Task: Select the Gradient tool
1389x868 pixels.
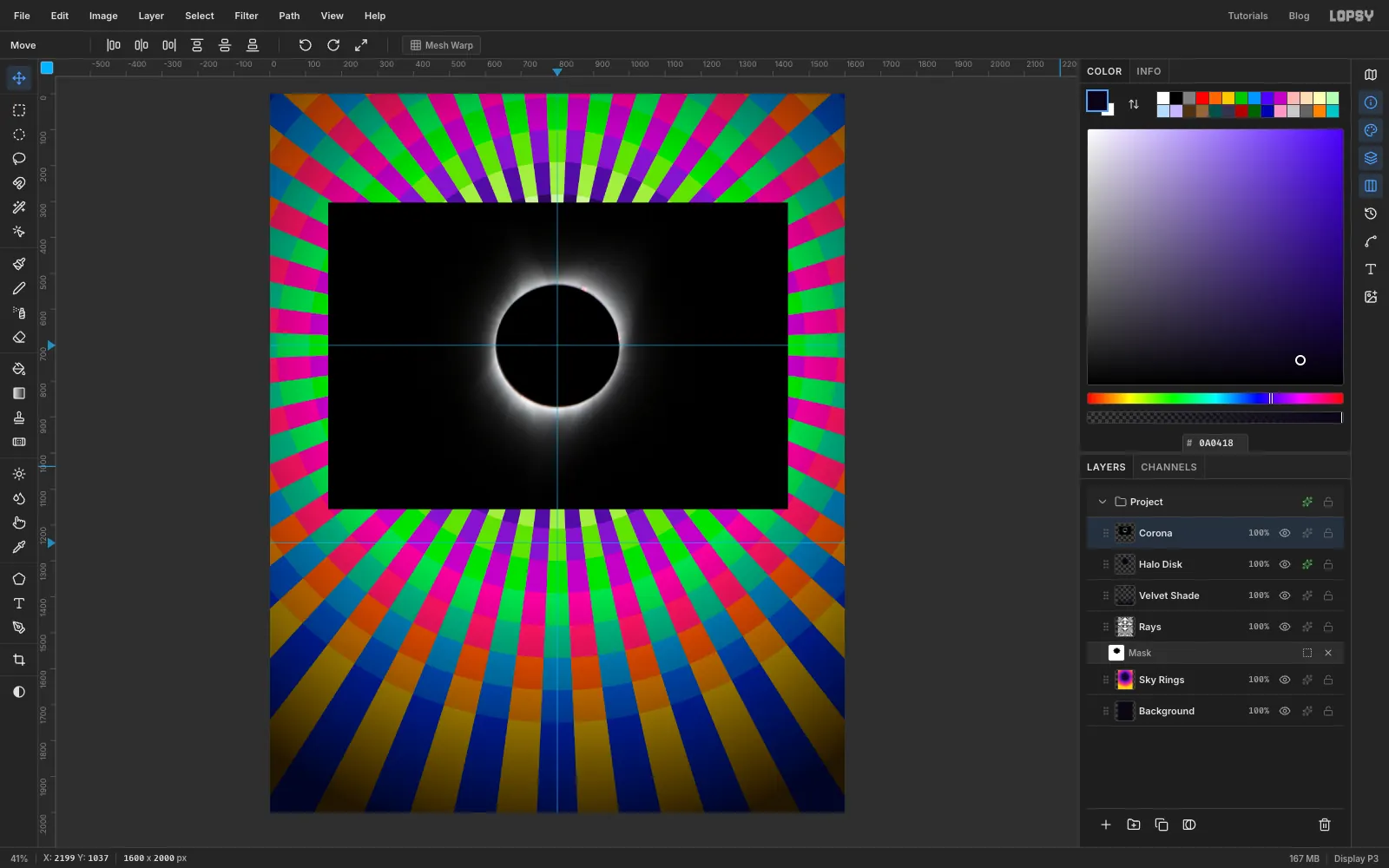Action: tap(19, 393)
